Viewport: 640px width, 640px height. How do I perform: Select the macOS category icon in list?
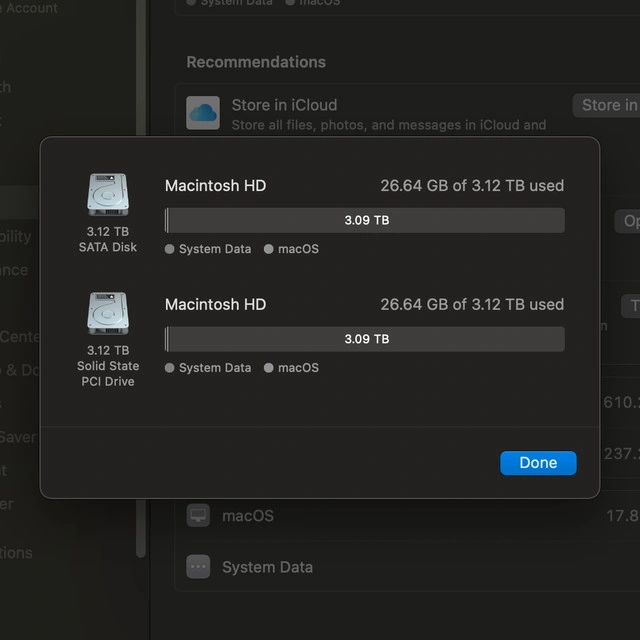[x=198, y=515]
